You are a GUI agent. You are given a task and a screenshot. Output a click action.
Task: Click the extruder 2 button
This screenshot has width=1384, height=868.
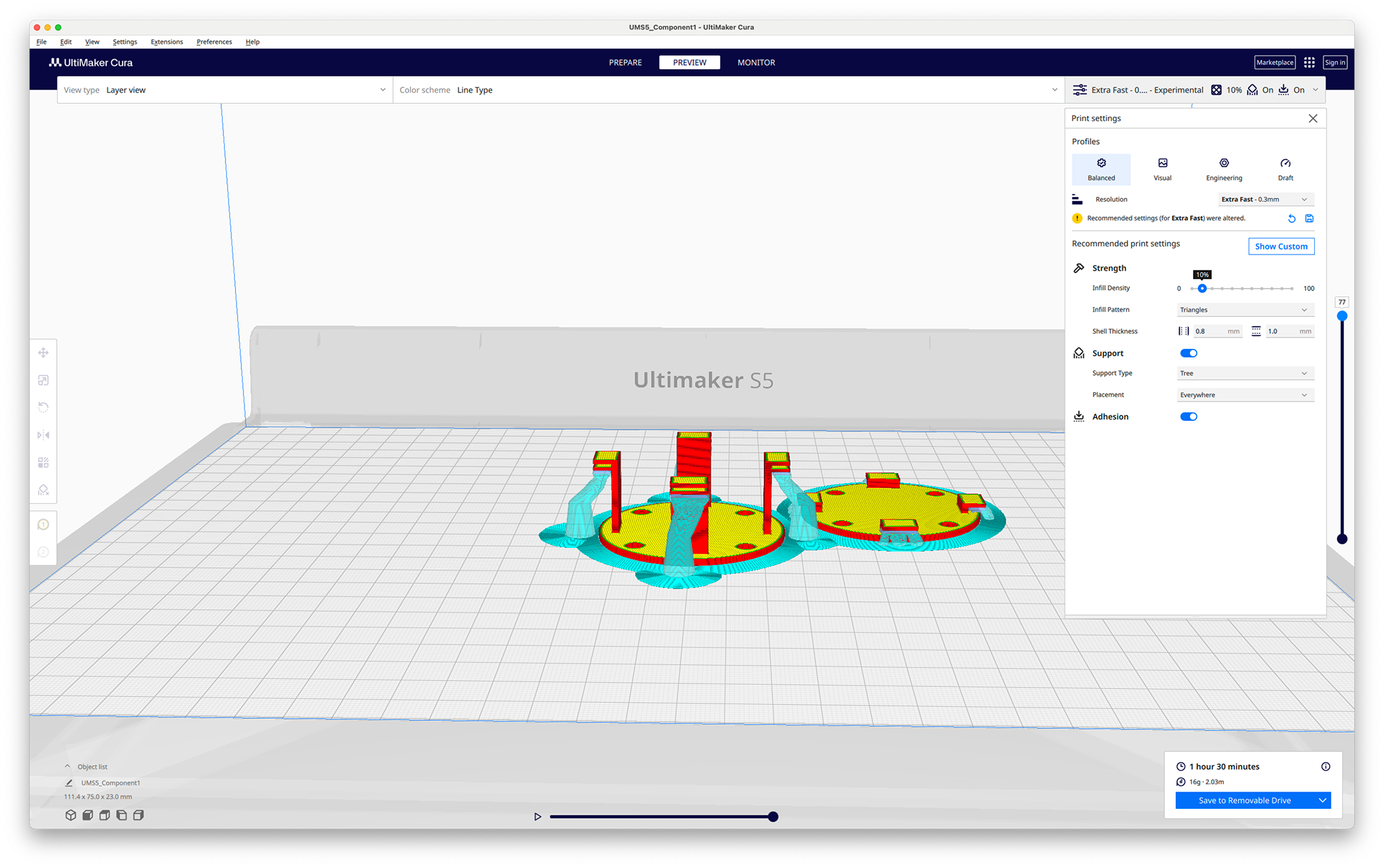pos(43,552)
